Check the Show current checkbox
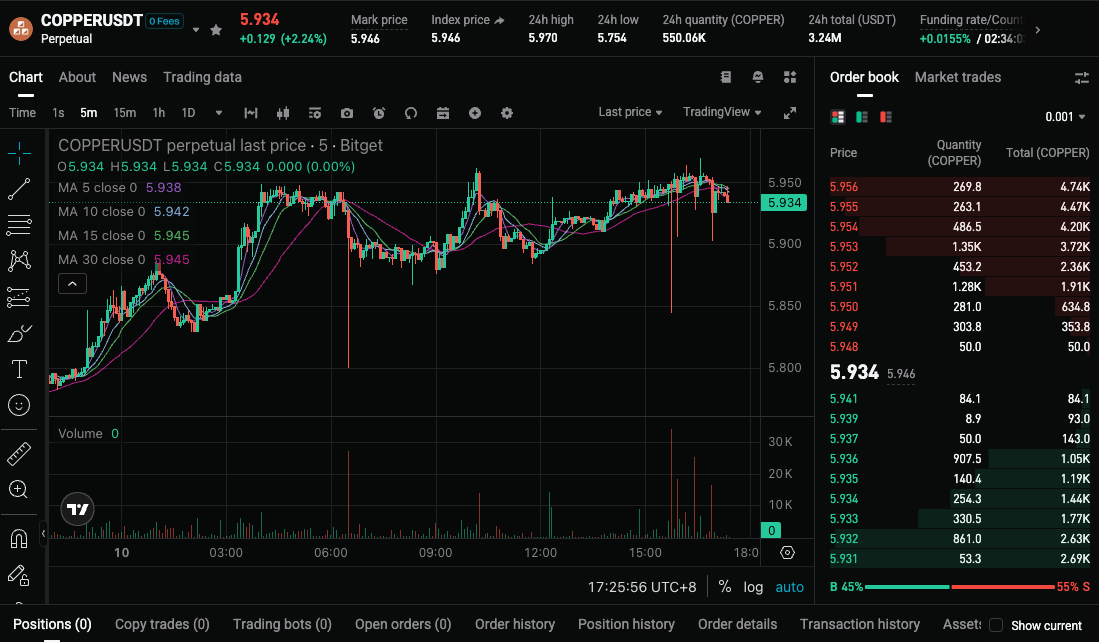Image resolution: width=1099 pixels, height=642 pixels. tap(997, 625)
